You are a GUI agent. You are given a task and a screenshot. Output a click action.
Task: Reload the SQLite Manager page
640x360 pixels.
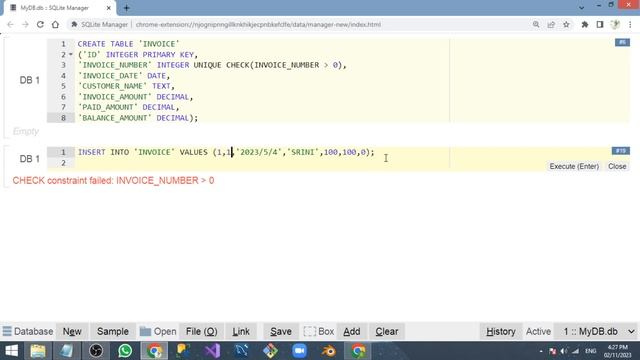click(x=40, y=24)
